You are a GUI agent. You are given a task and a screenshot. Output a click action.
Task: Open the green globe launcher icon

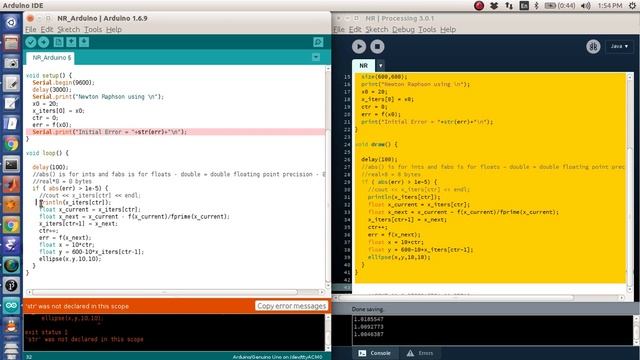click(x=11, y=265)
